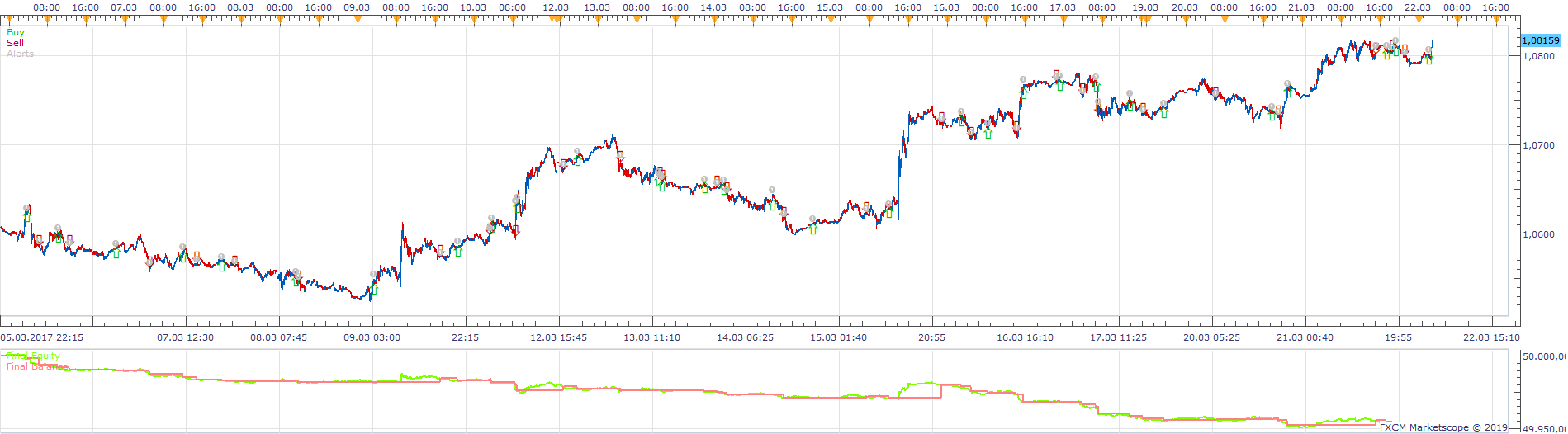
Task: Click the 17.03 date on top time ruler
Action: coord(1063,7)
